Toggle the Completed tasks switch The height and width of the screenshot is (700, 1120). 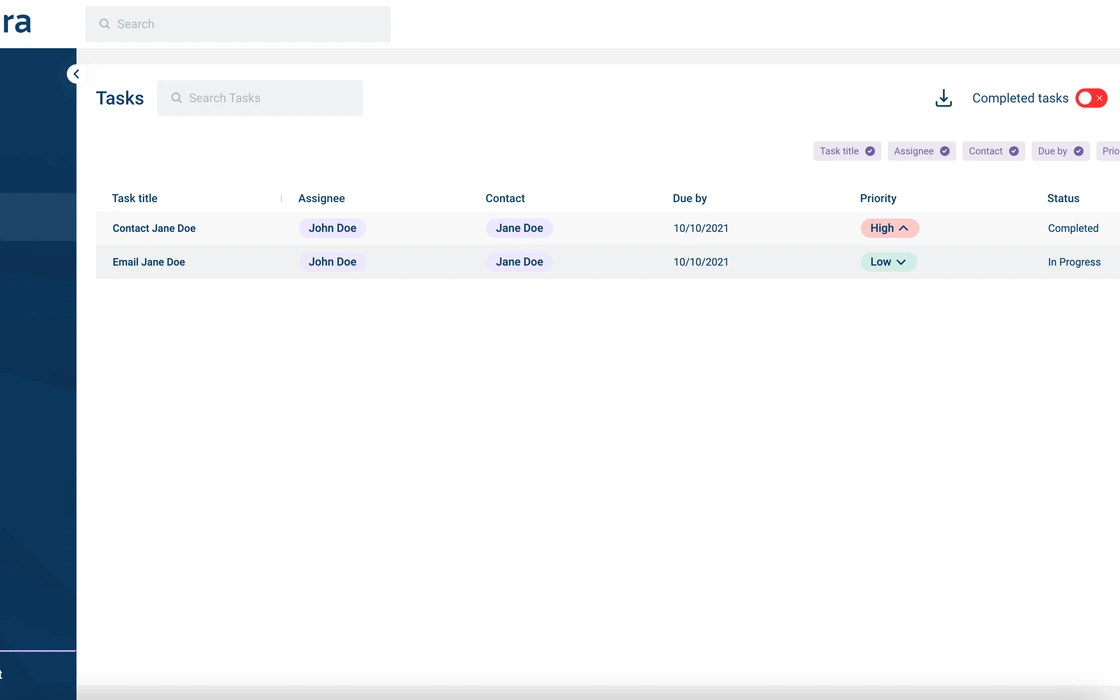1091,98
